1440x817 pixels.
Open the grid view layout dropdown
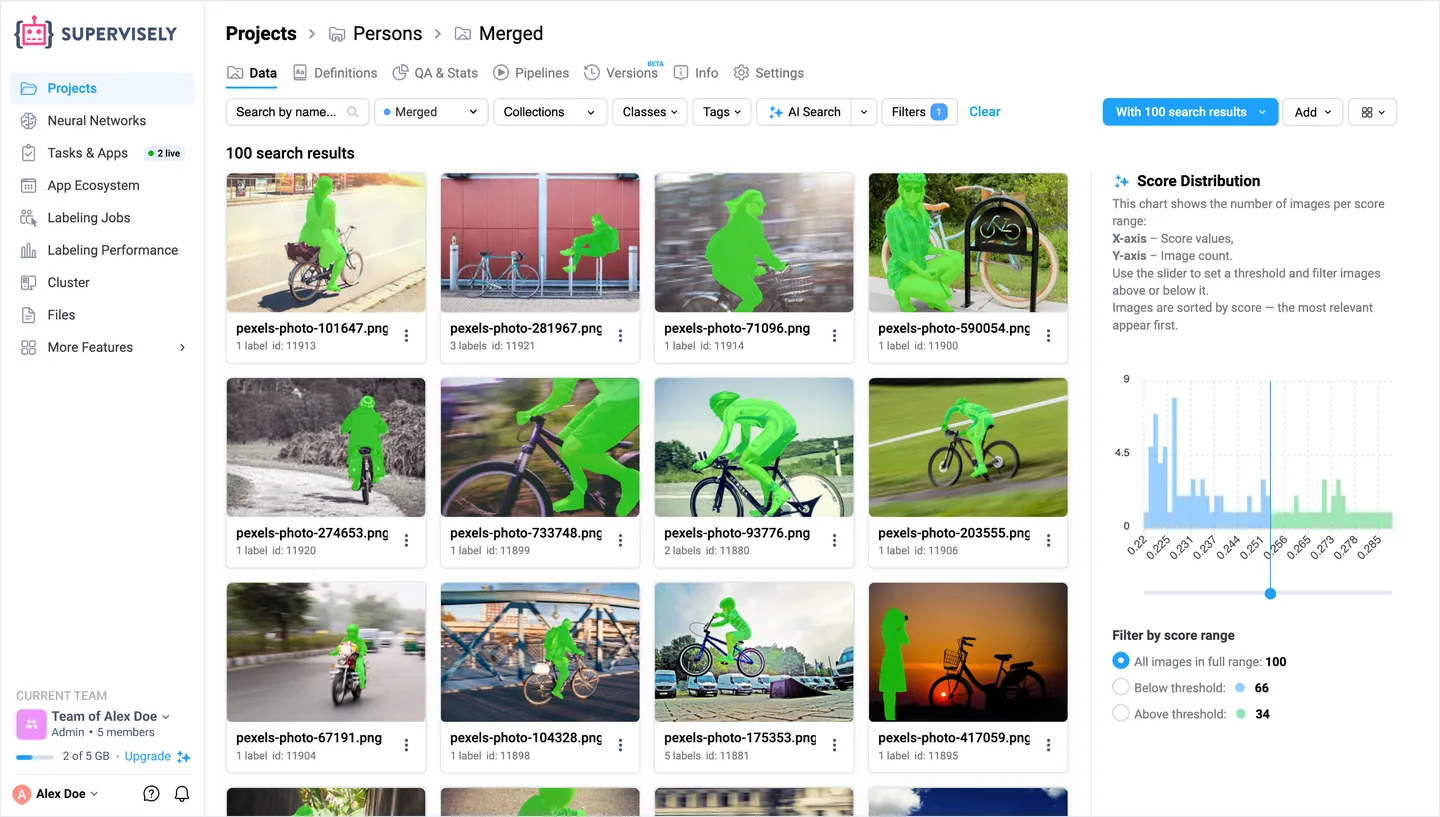1372,112
